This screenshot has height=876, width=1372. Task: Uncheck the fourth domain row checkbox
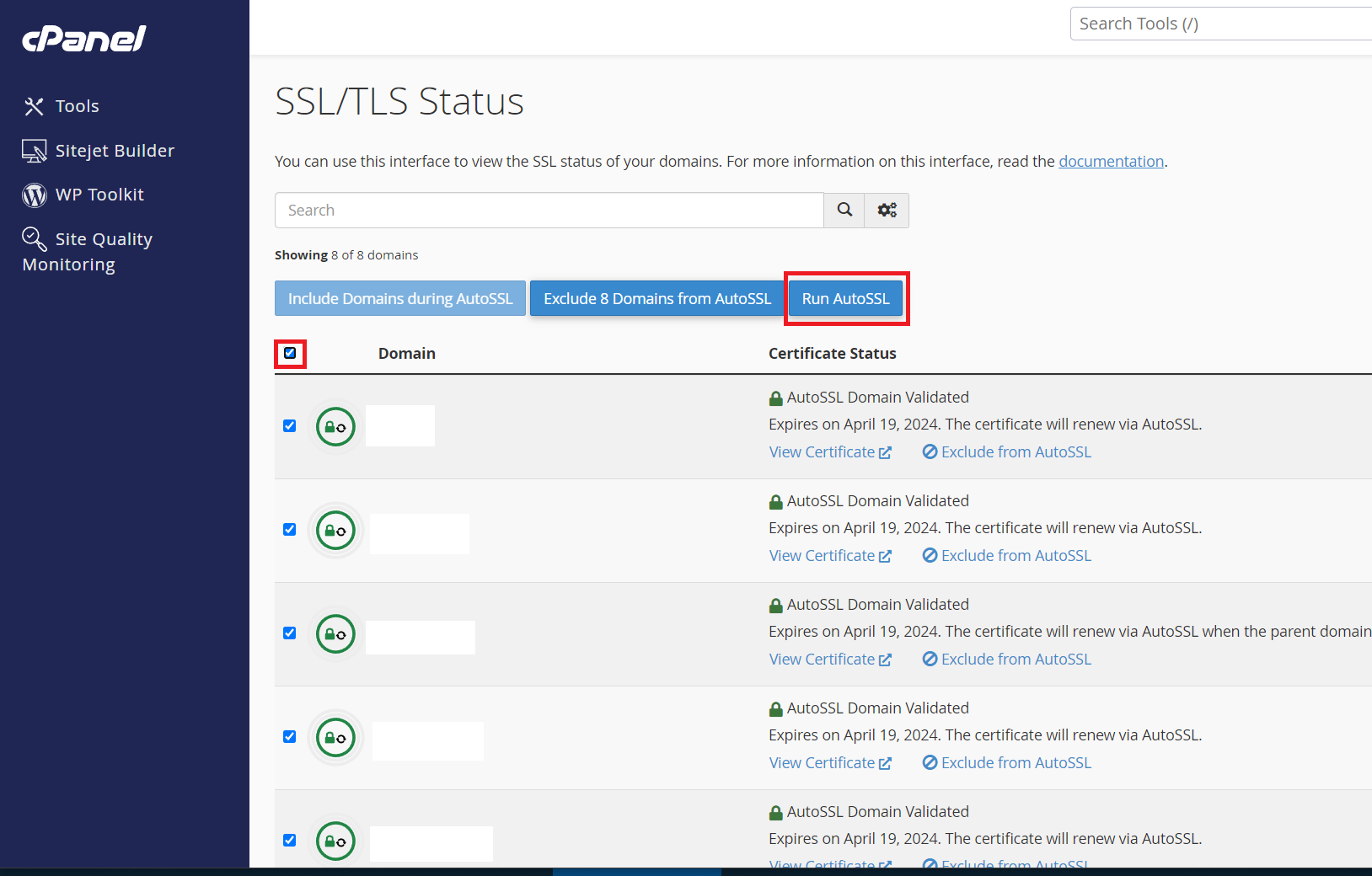(x=290, y=736)
